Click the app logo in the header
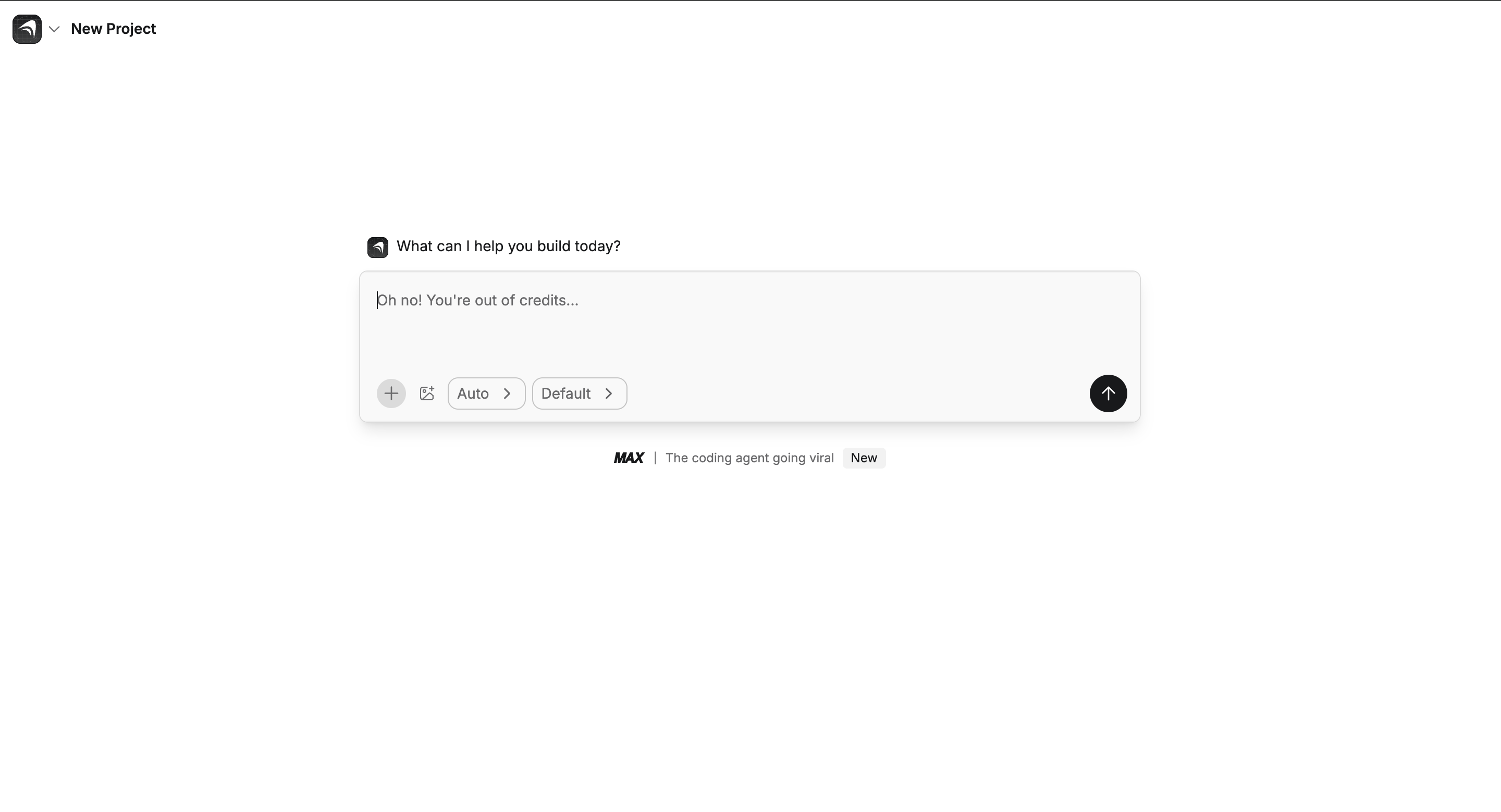 (27, 29)
